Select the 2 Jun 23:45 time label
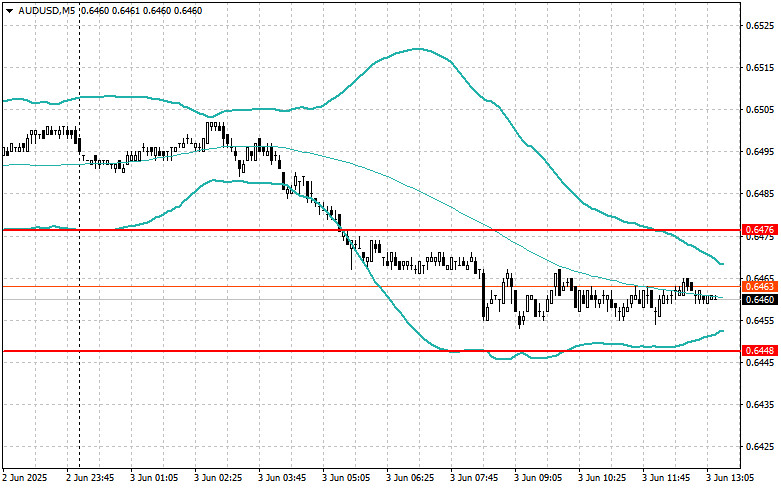The image size is (781, 489). tap(90, 478)
